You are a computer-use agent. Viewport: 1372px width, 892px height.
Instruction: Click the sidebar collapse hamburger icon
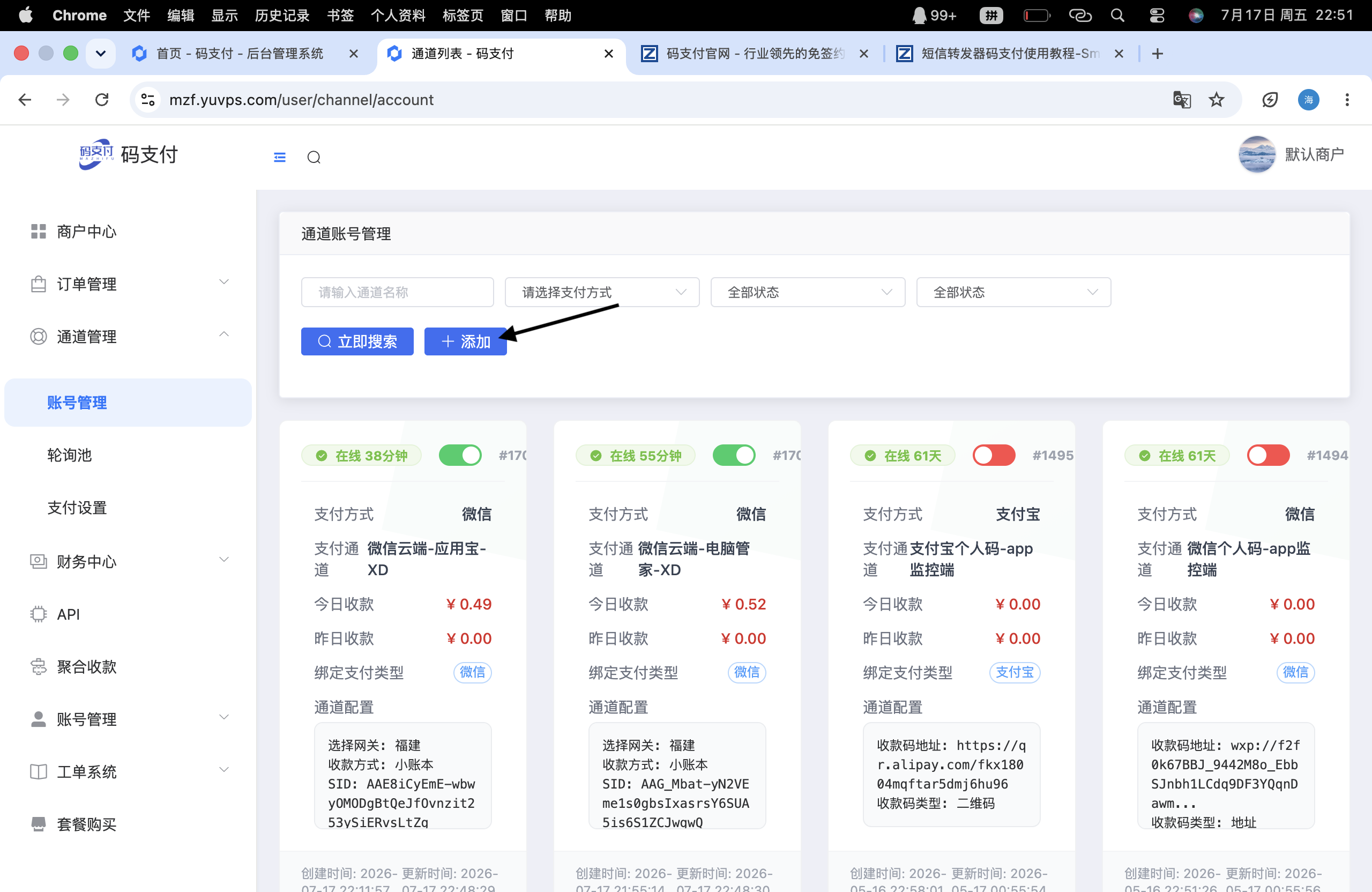point(280,157)
